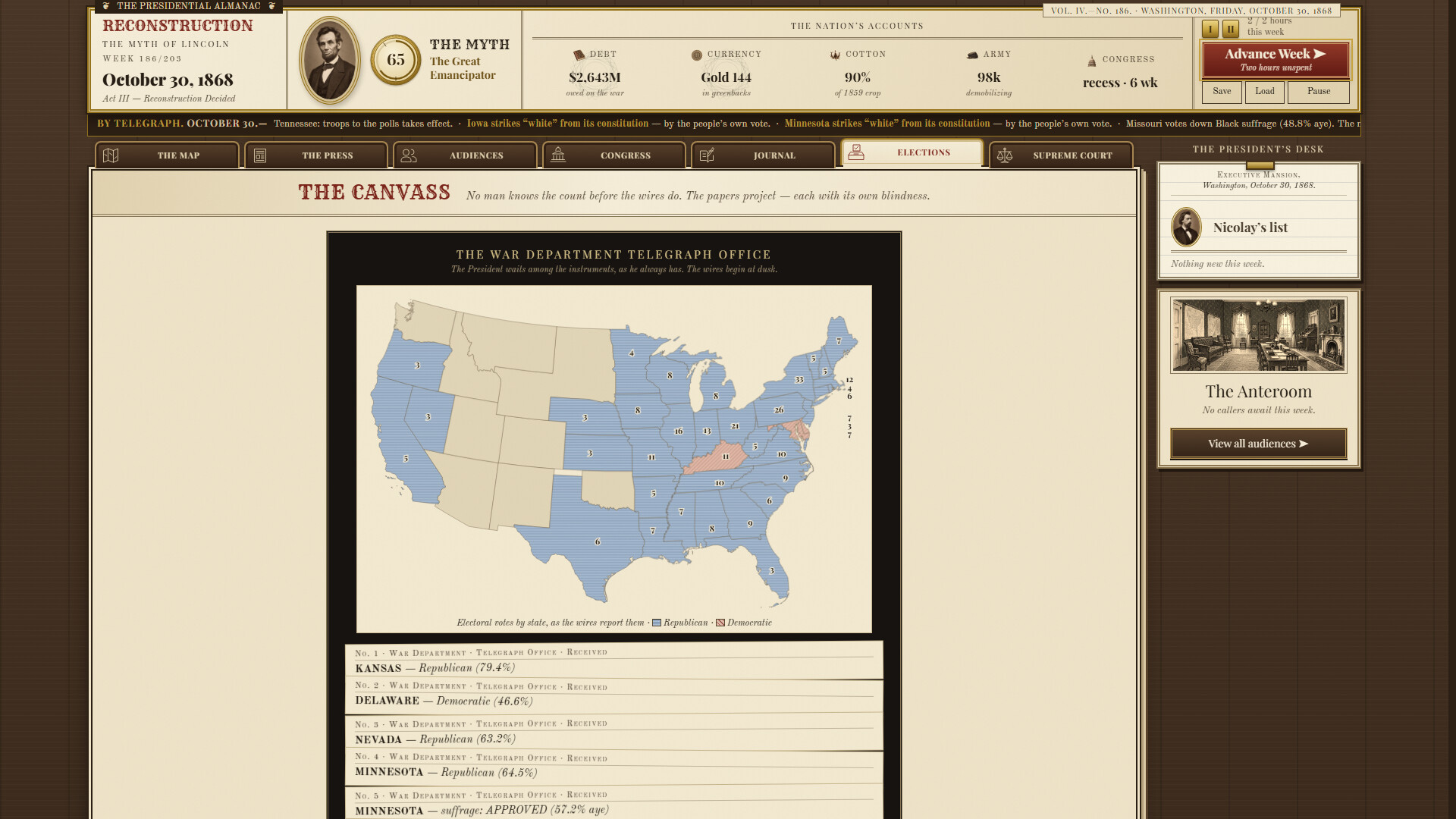Click the Currency coin icon
Viewport: 1456px width, 819px height.
[697, 55]
